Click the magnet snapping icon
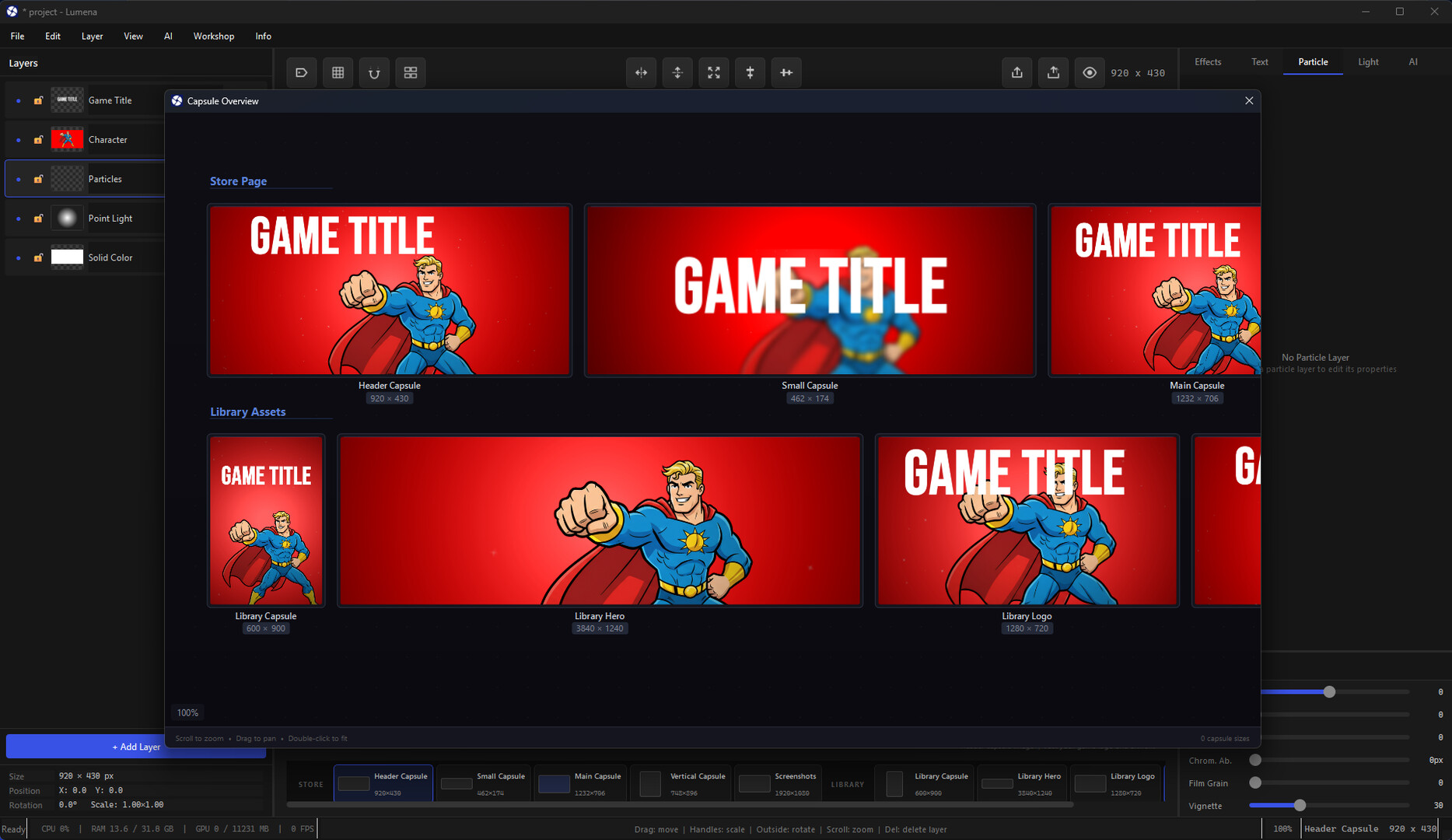This screenshot has width=1452, height=840. 374,72
